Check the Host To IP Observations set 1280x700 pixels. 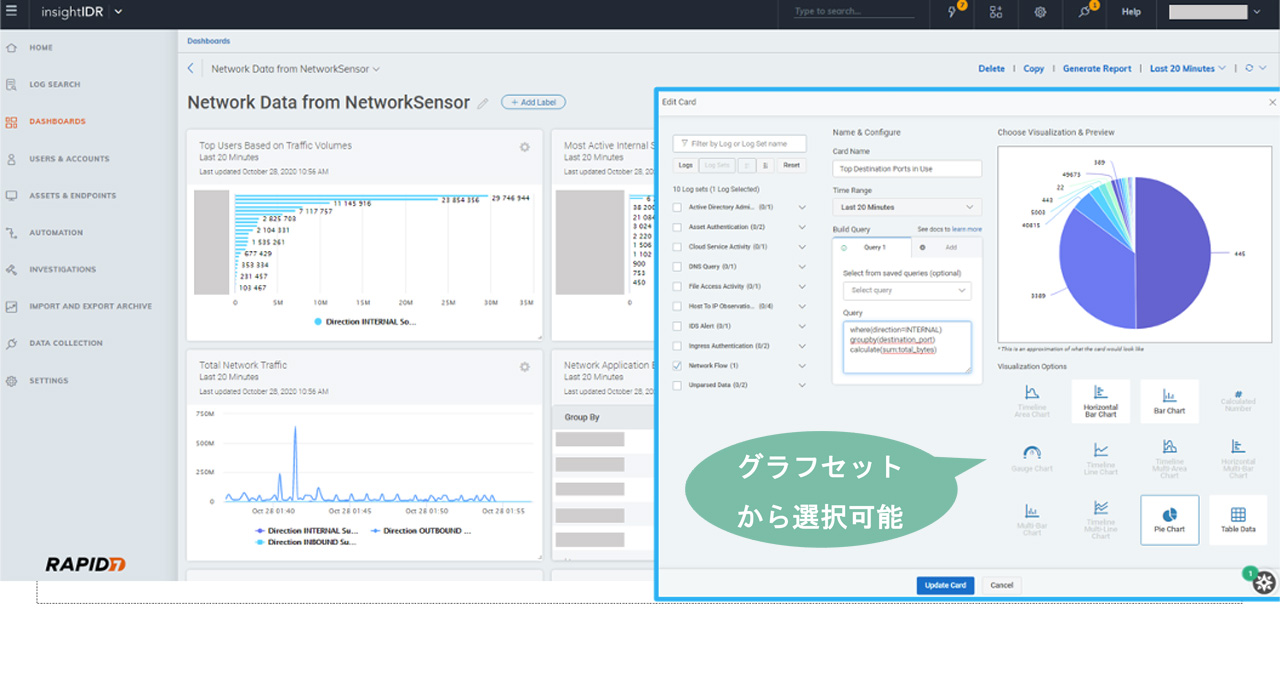[x=677, y=306]
